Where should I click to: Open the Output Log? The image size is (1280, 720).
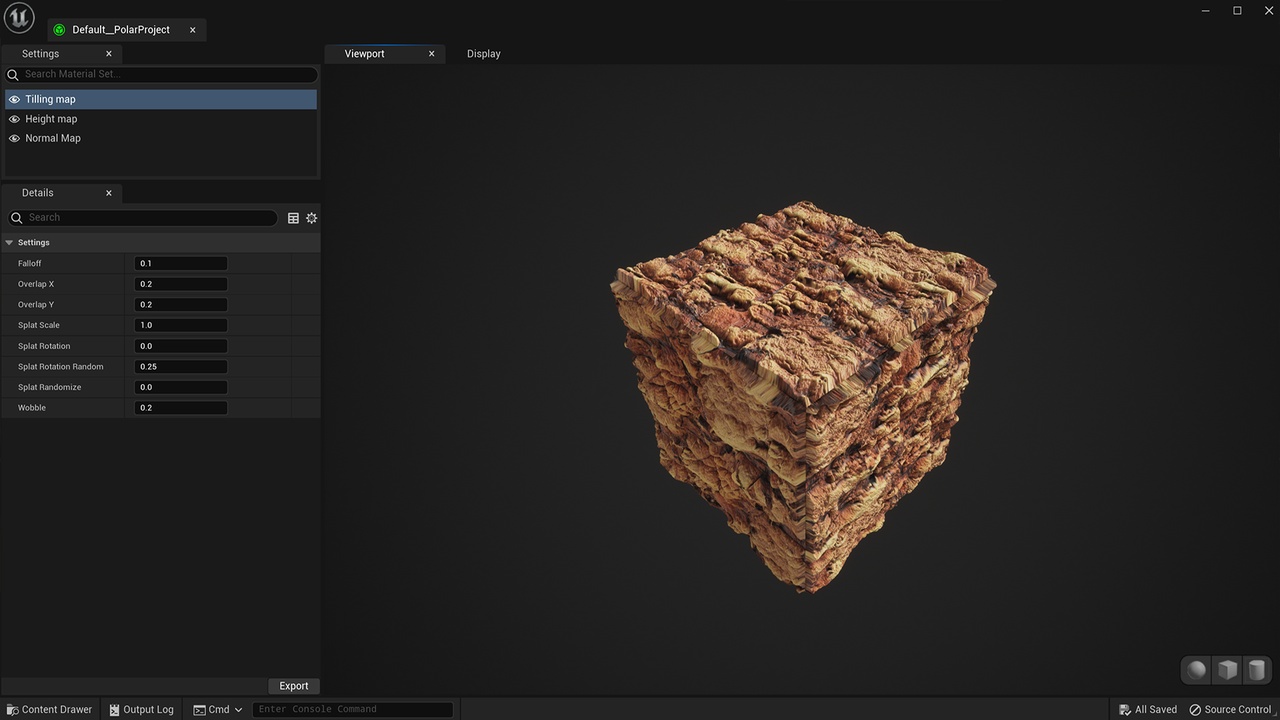point(141,710)
